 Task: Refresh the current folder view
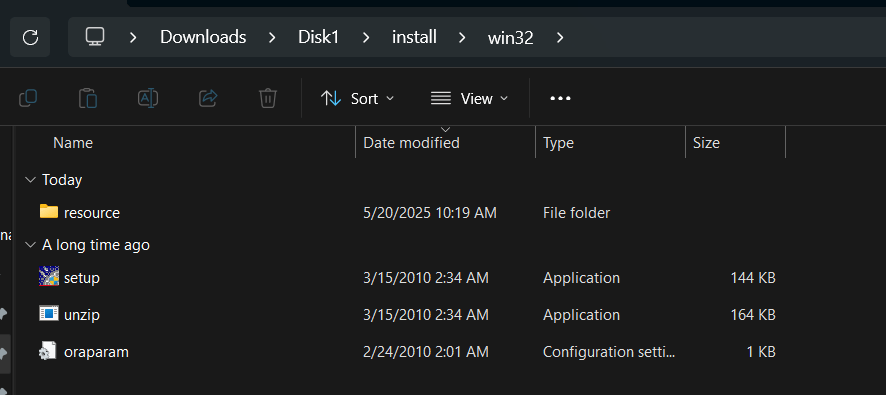pyautogui.click(x=30, y=37)
